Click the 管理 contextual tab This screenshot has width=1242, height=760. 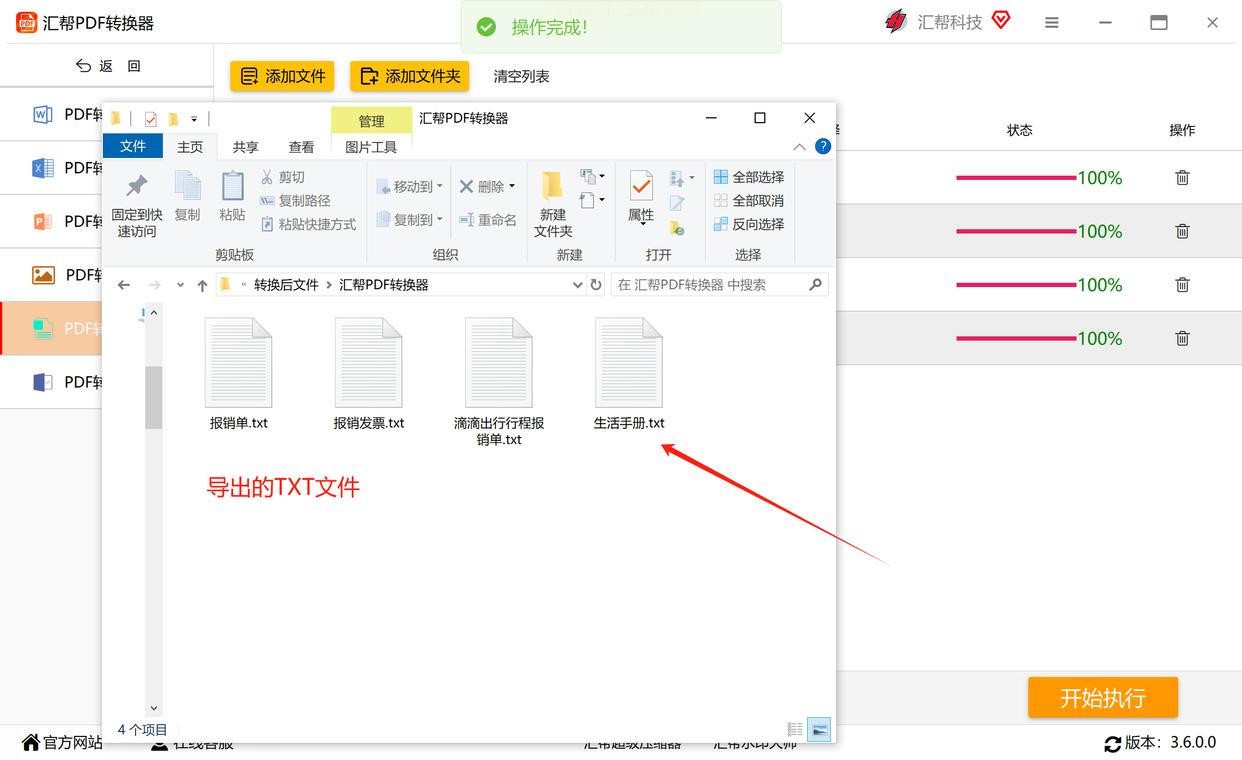371,120
